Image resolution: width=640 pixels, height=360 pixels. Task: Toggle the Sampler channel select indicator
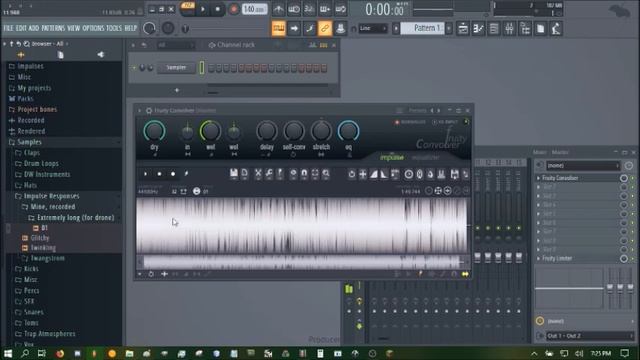(202, 68)
